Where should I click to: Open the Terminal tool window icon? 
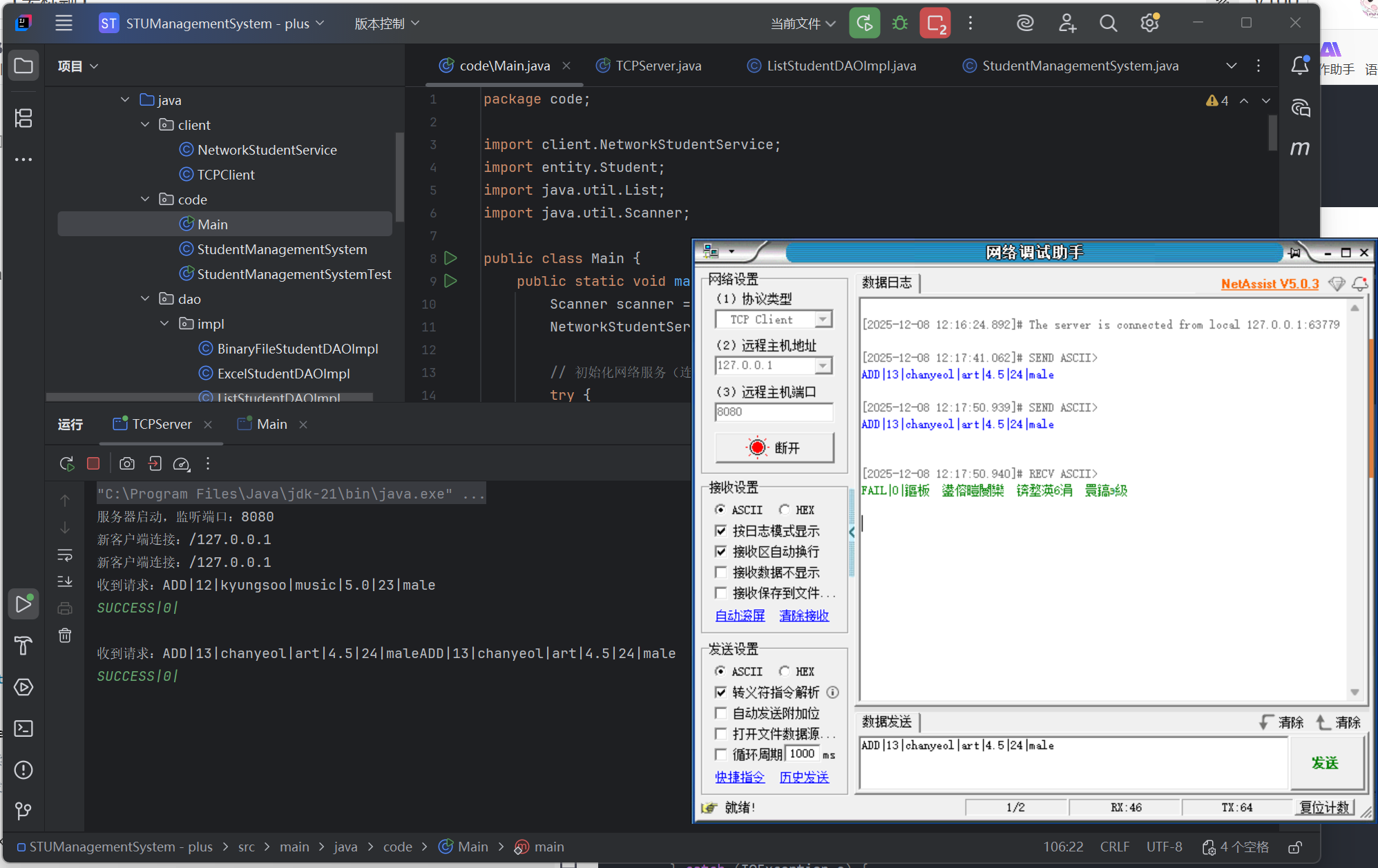coord(23,729)
